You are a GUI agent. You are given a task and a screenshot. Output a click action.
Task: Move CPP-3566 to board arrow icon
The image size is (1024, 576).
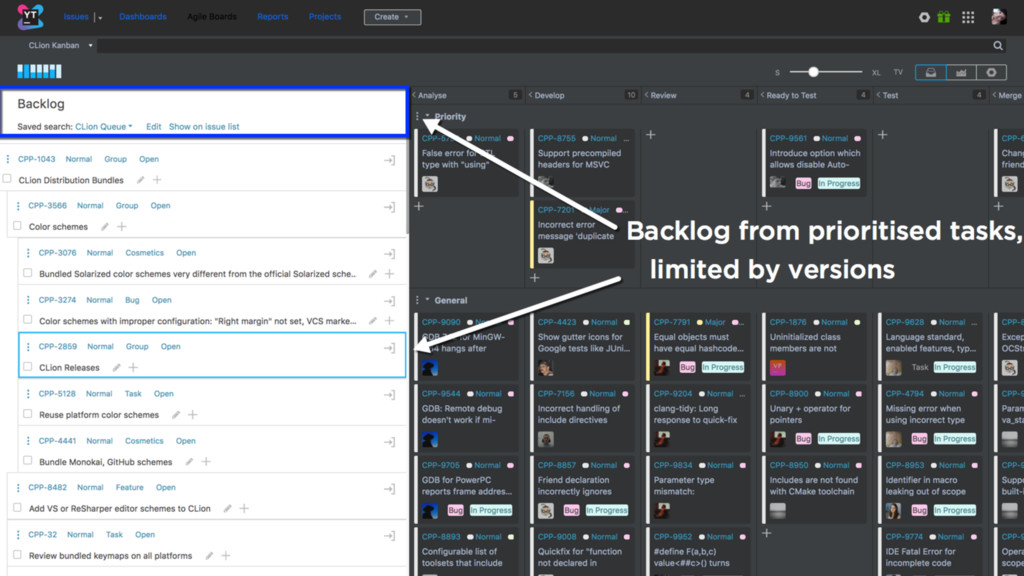(389, 207)
